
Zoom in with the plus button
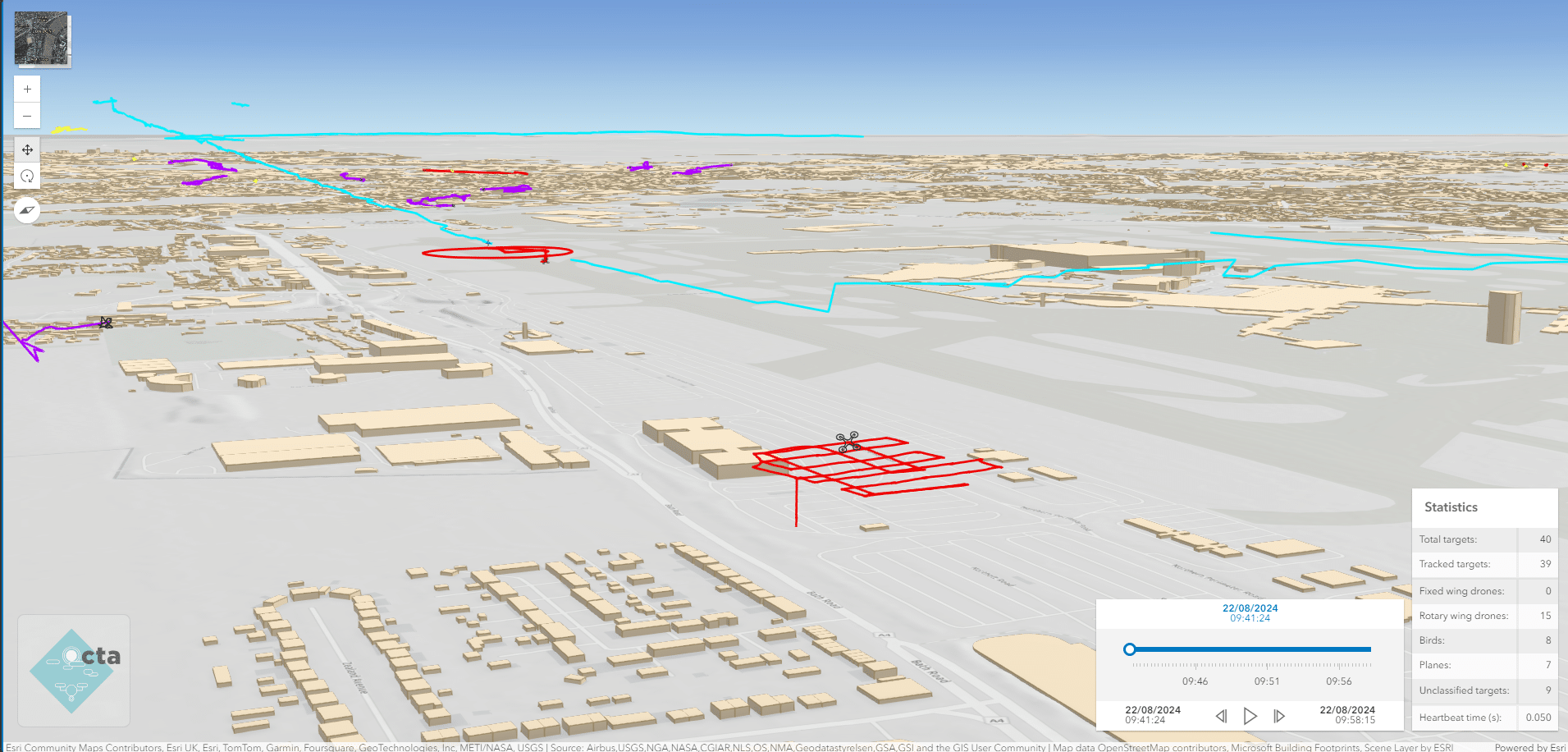coord(27,89)
